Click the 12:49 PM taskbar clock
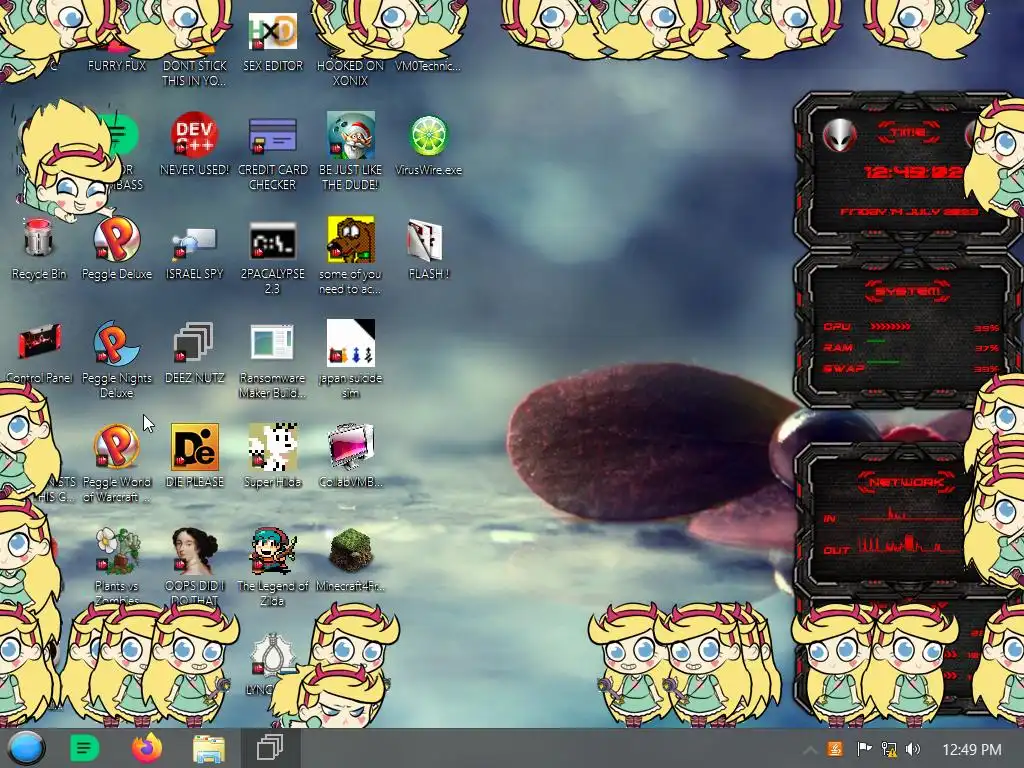The image size is (1024, 768). pos(972,750)
